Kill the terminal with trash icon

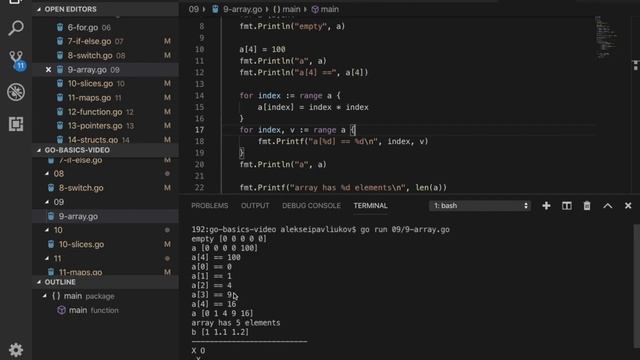tap(587, 206)
